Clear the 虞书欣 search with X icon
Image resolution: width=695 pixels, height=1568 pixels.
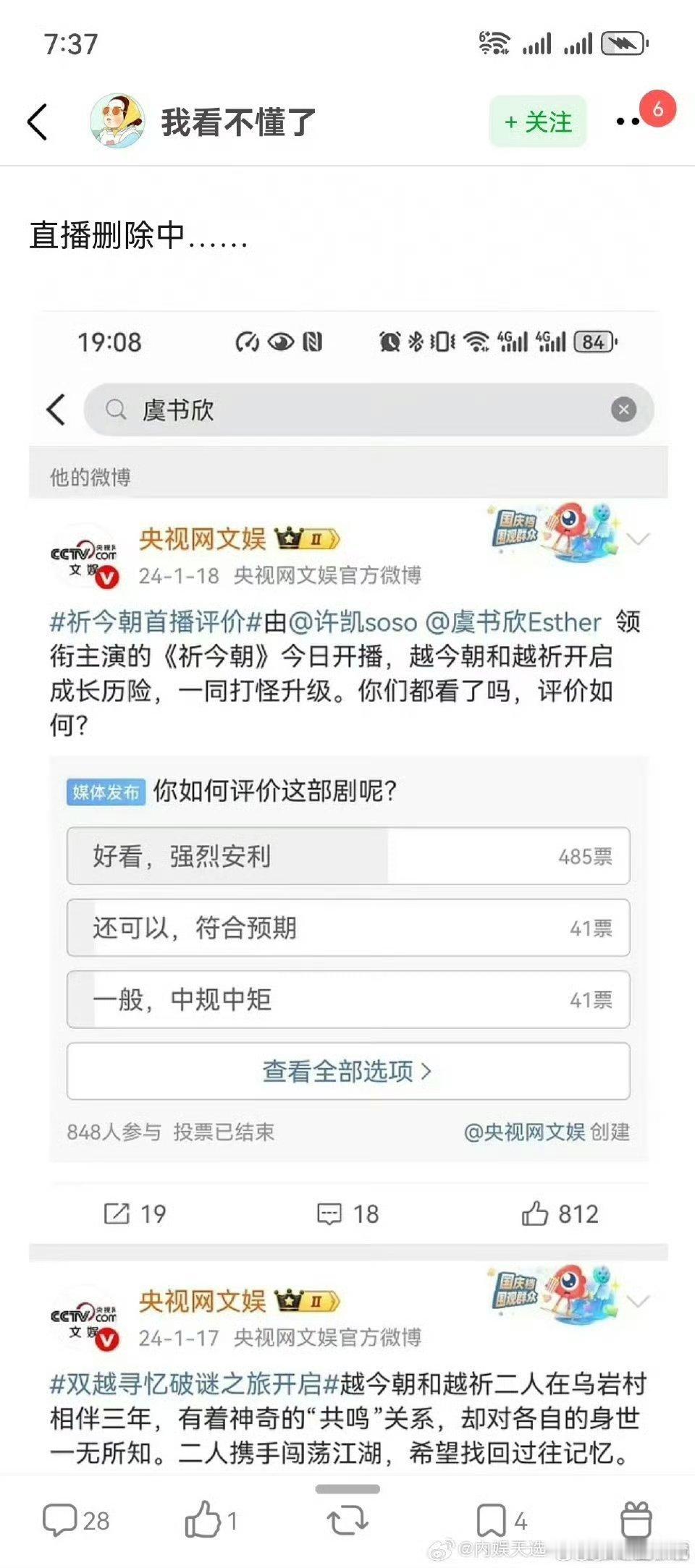[623, 410]
